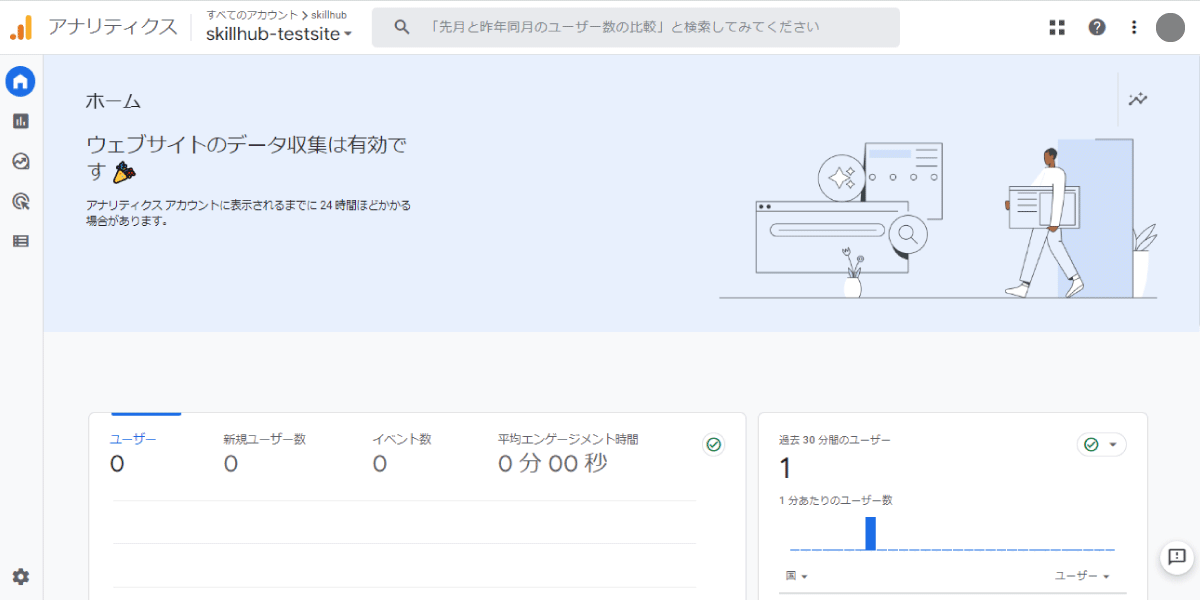Screen dimensions: 1200x600
Task: Open the Explore icon in sidebar
Action: tap(20, 161)
